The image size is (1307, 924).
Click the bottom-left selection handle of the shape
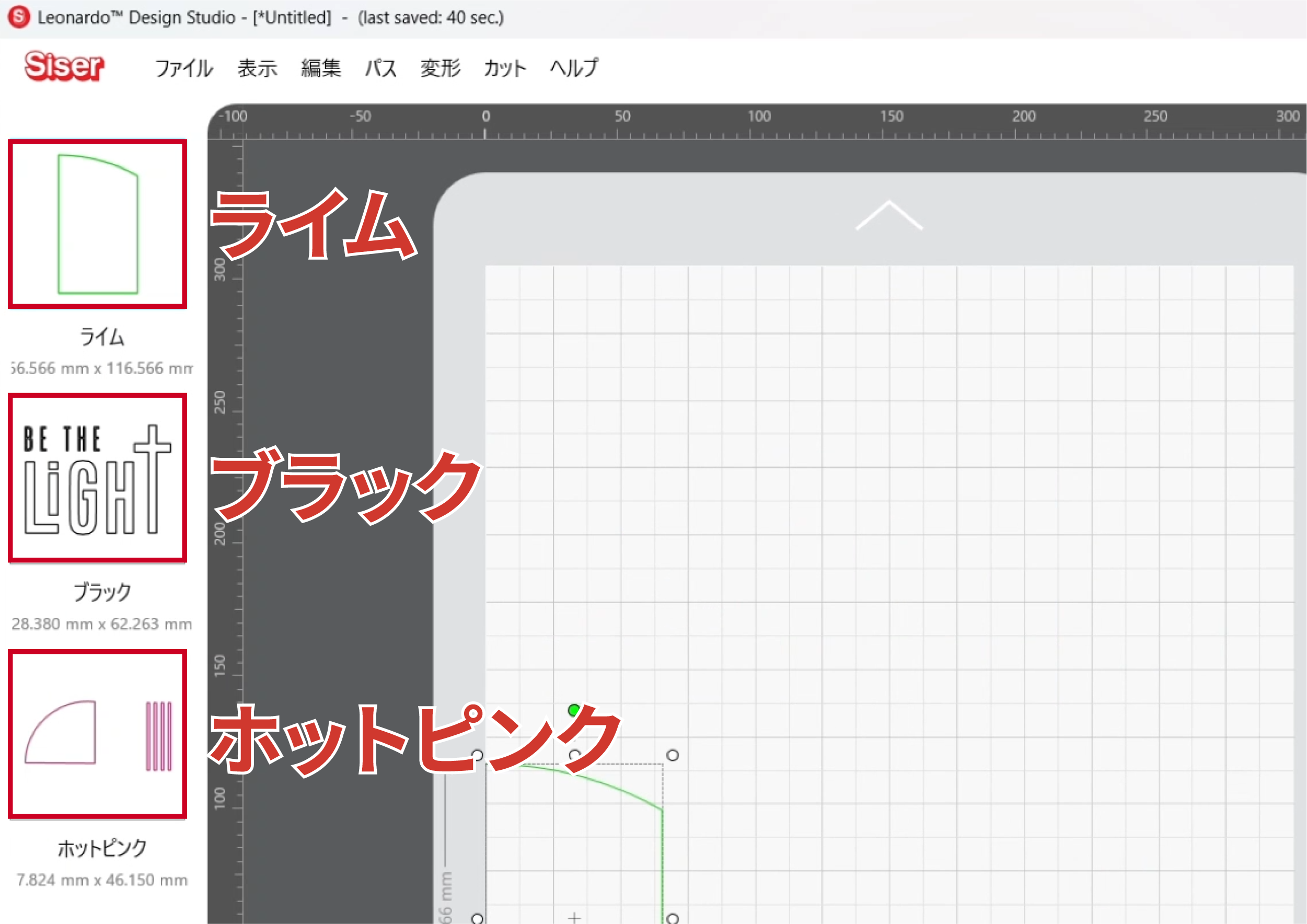pos(478,918)
